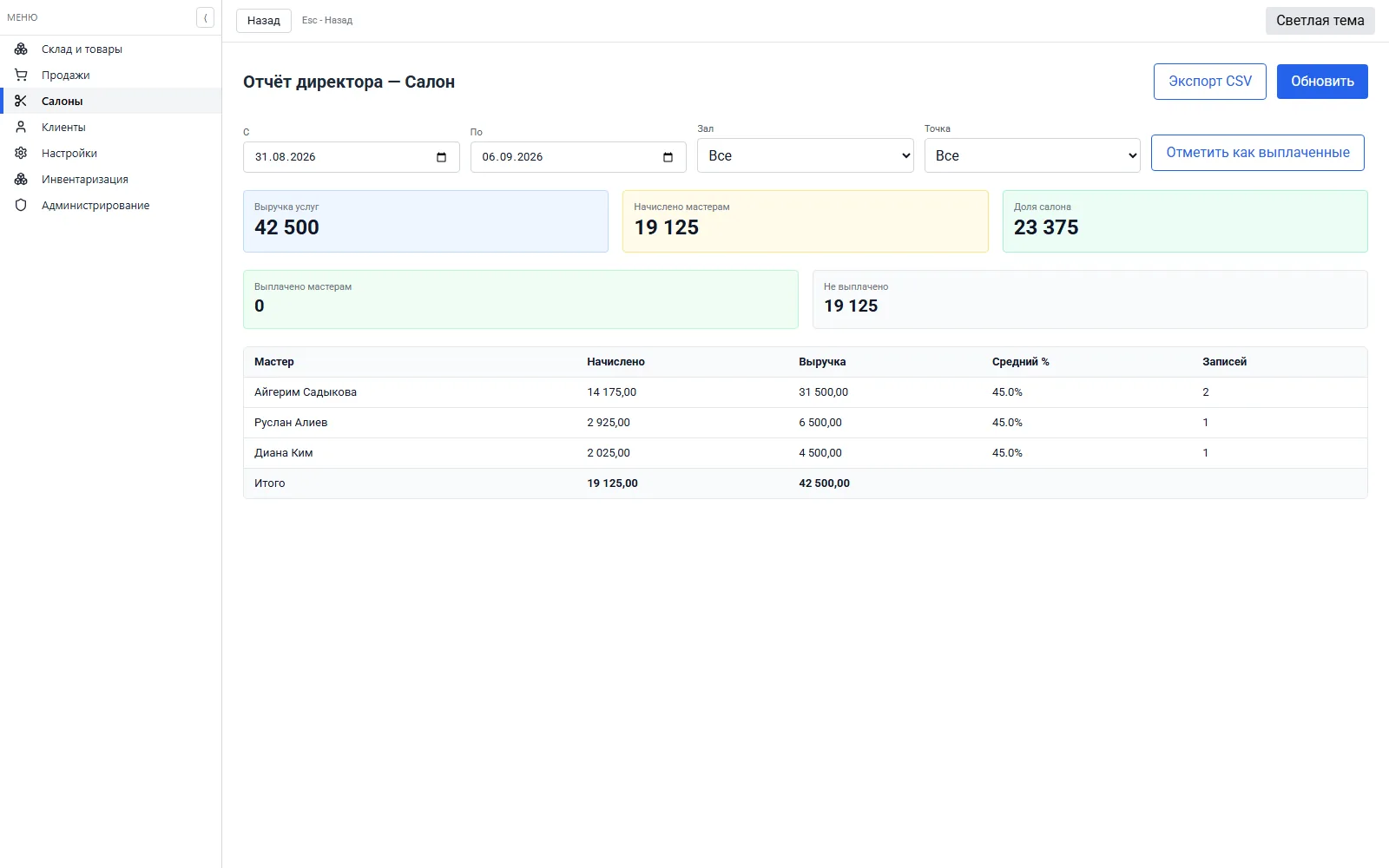
Task: Click the Выплачено мастерам card
Action: click(521, 299)
